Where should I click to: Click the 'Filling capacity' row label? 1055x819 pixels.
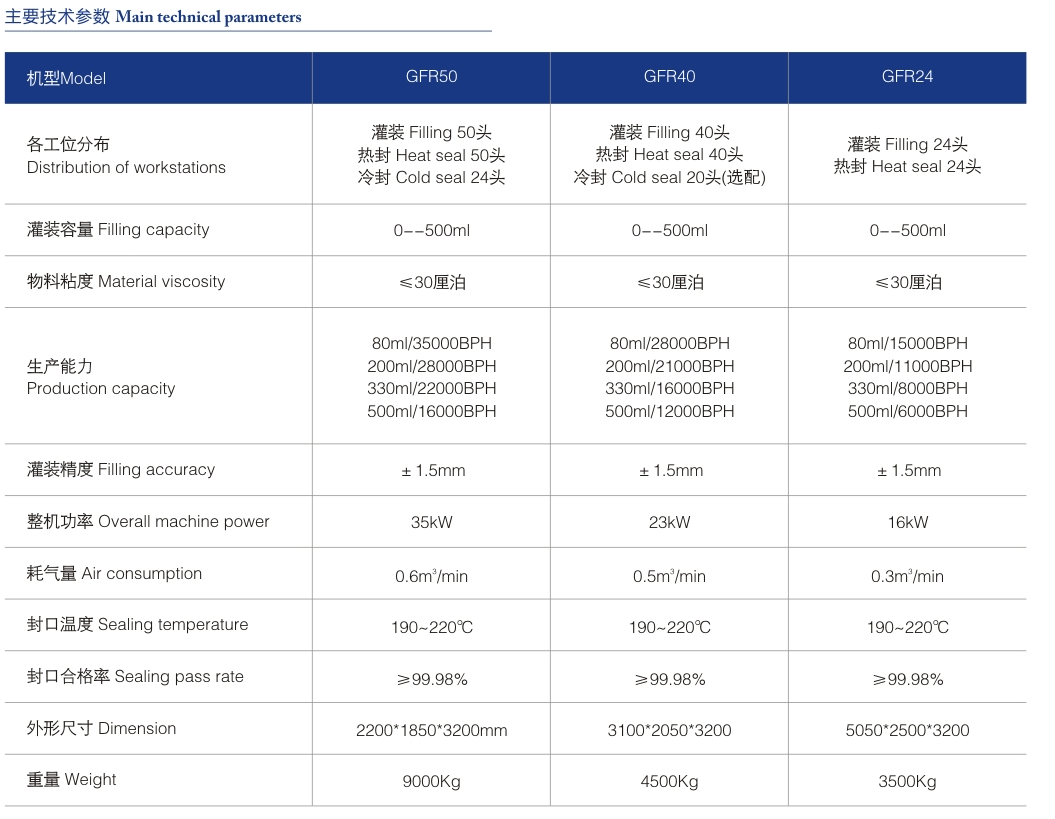tap(118, 230)
